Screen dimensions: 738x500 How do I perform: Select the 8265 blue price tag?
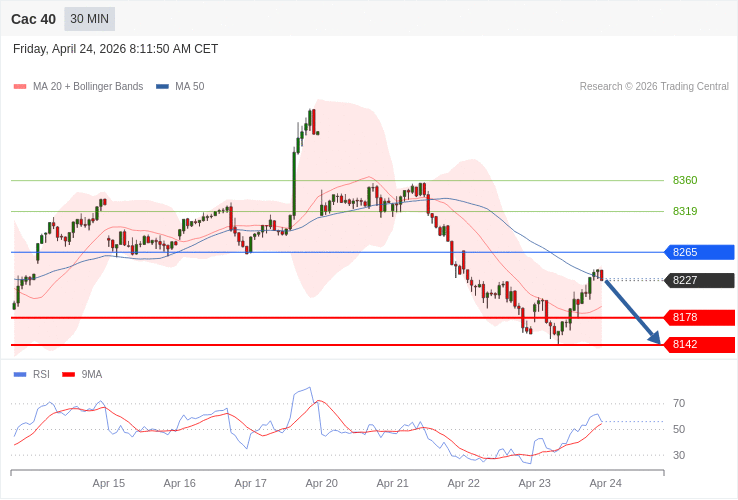click(698, 252)
